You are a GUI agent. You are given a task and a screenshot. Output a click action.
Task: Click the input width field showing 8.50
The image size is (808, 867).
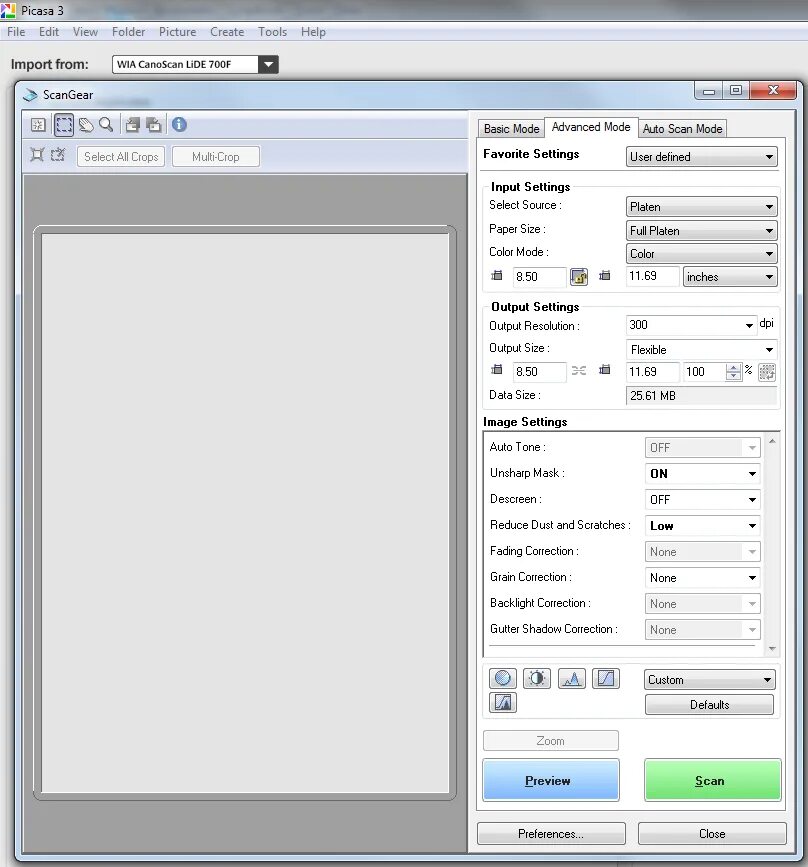[x=539, y=276]
